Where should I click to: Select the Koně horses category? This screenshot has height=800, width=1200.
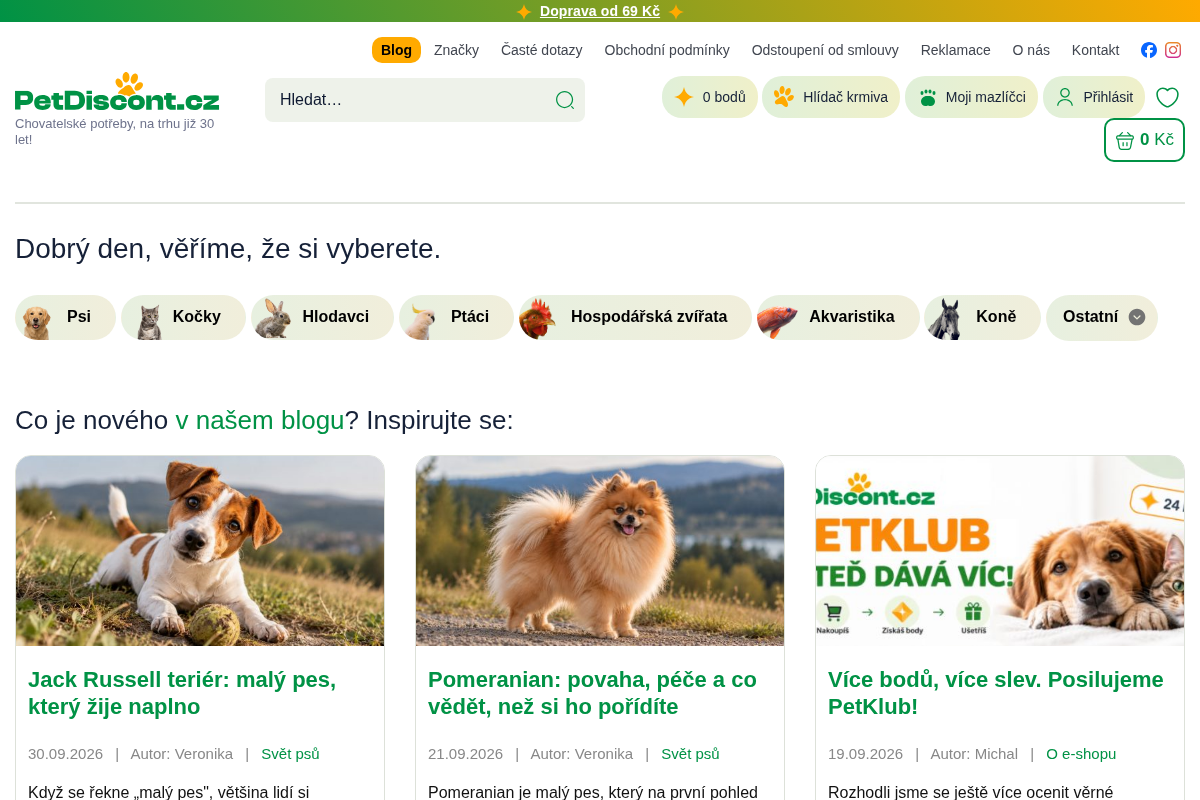[982, 317]
